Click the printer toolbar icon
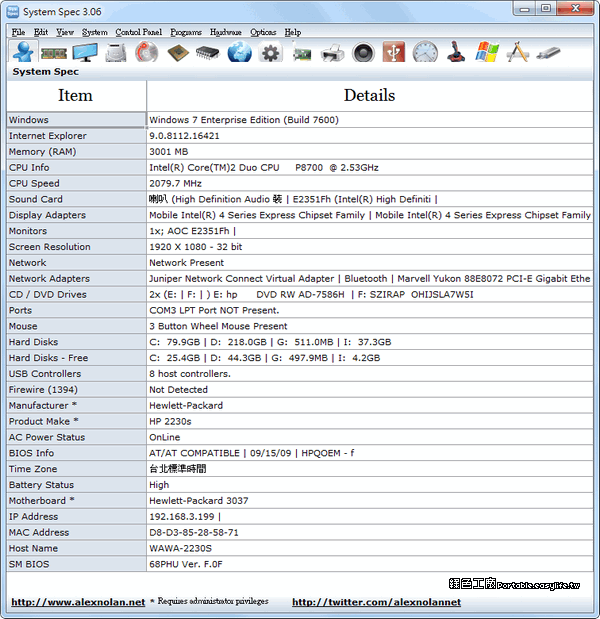The height and width of the screenshot is (619, 600). coord(332,53)
